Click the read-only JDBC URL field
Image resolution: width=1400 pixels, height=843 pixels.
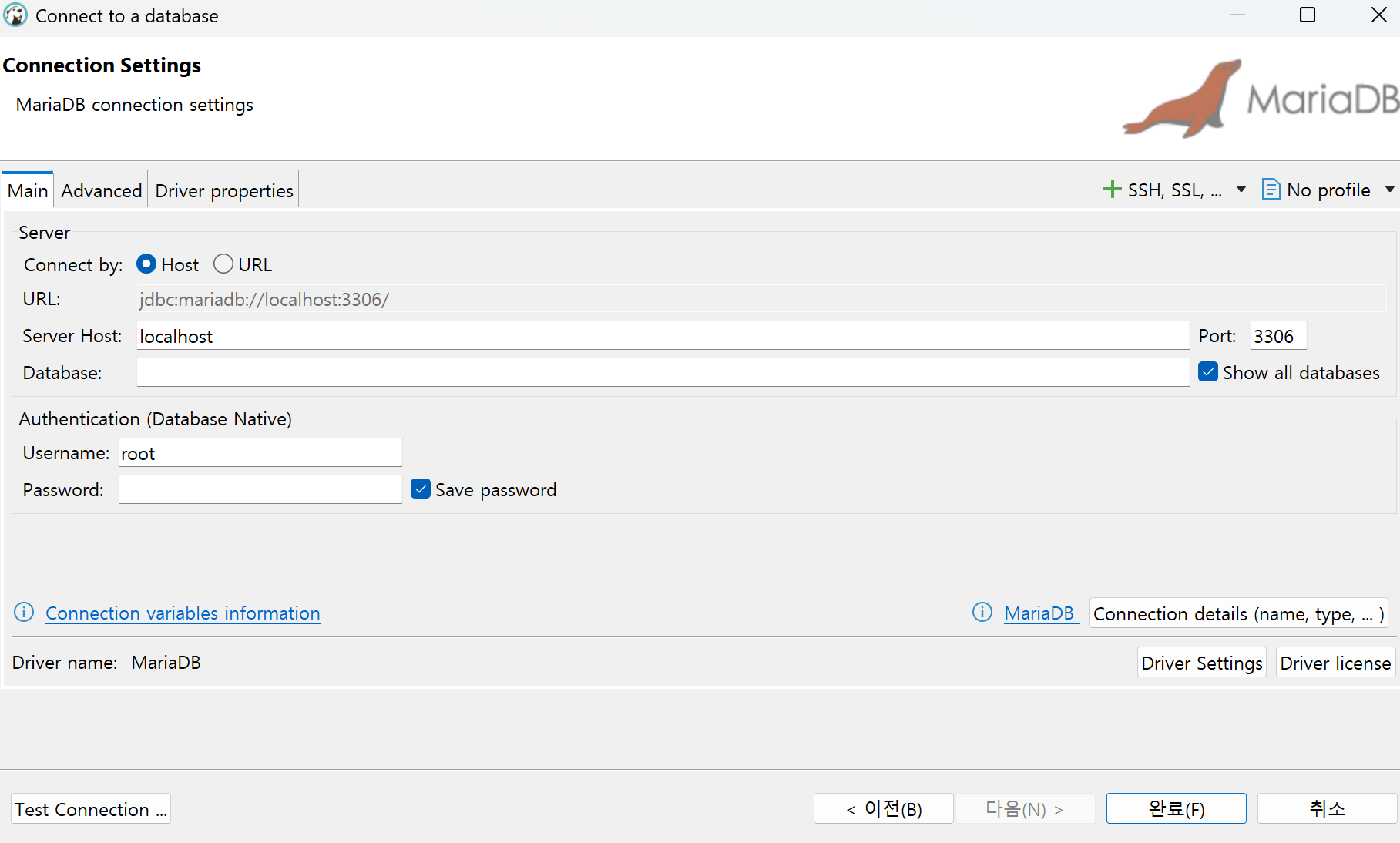762,299
